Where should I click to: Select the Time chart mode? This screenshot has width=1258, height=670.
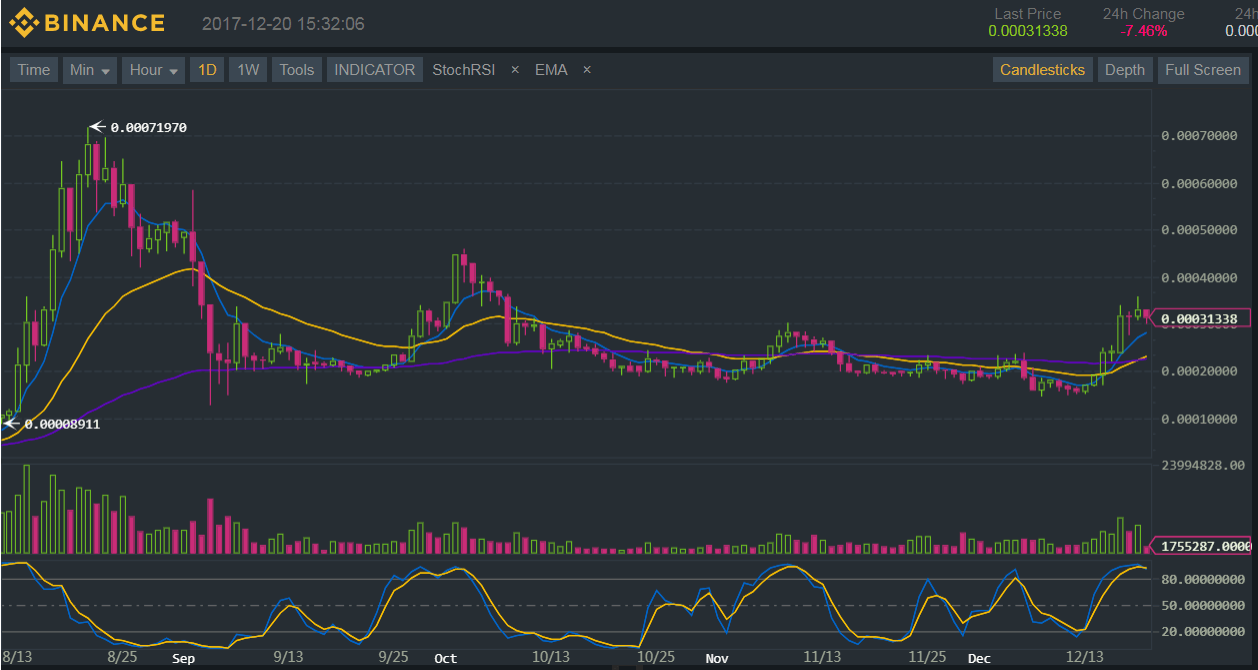coord(33,70)
